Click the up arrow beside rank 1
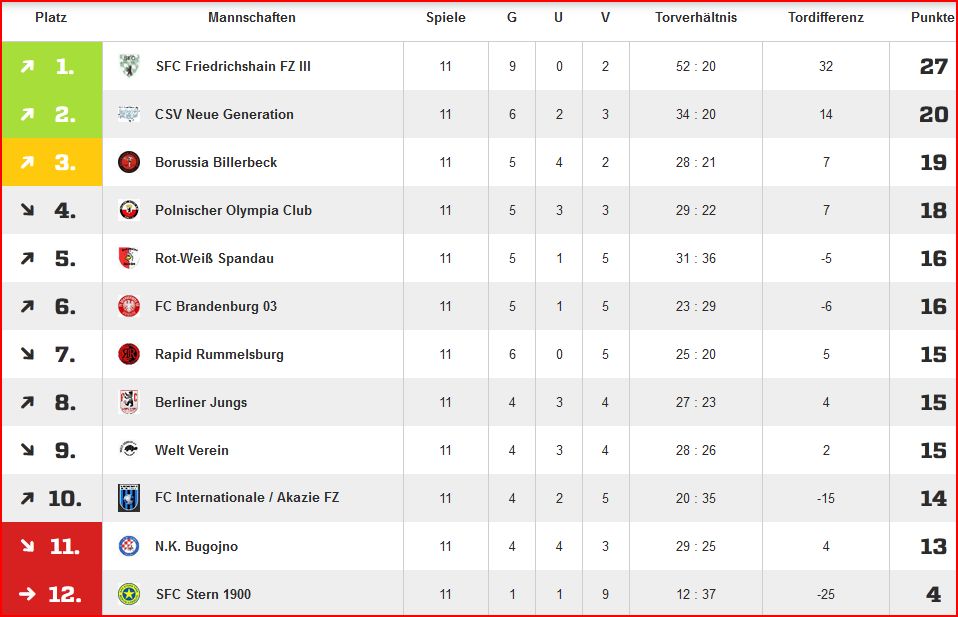This screenshot has width=958, height=617. click(x=27, y=66)
